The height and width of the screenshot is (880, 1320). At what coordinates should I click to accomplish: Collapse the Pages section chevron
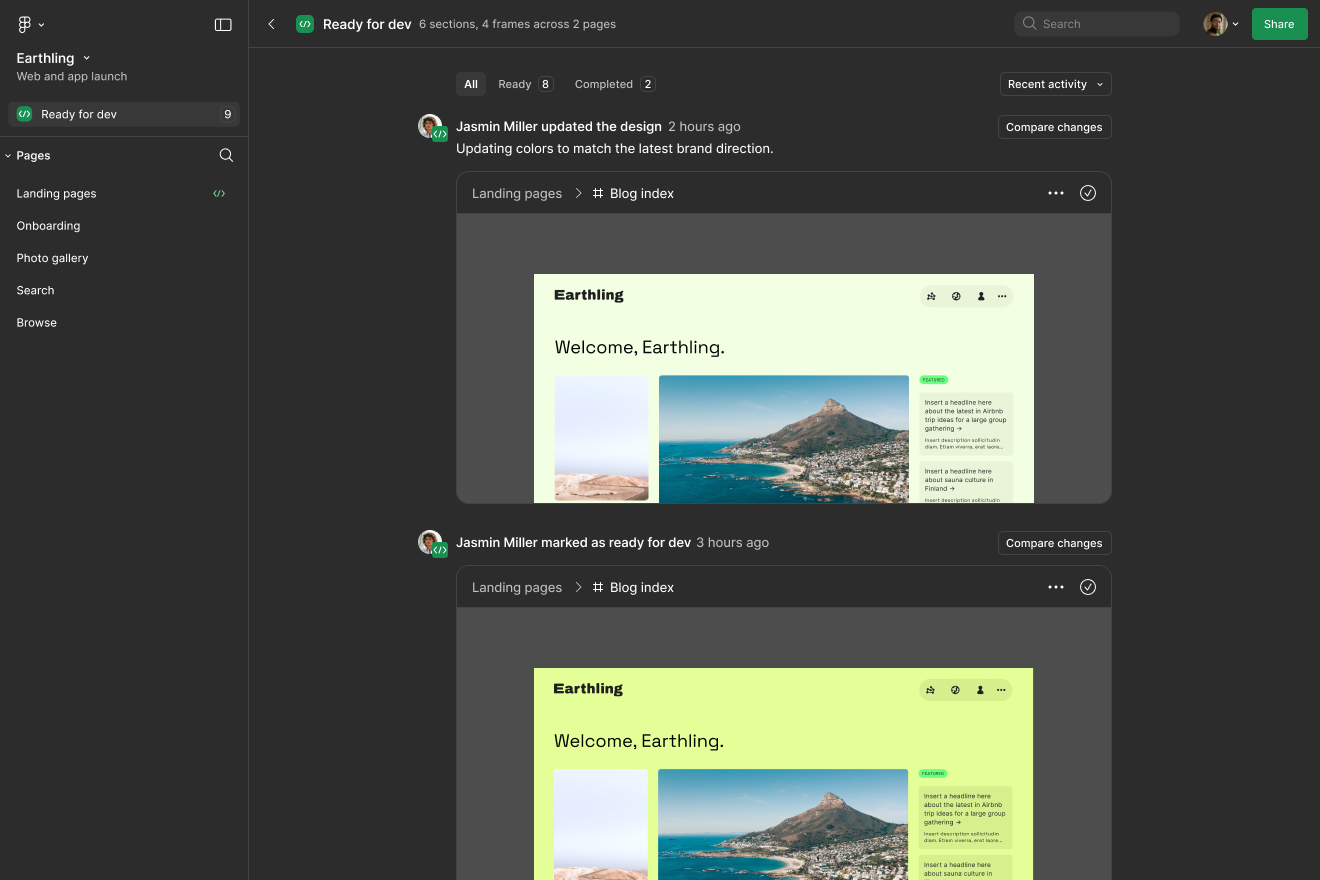[x=7, y=155]
